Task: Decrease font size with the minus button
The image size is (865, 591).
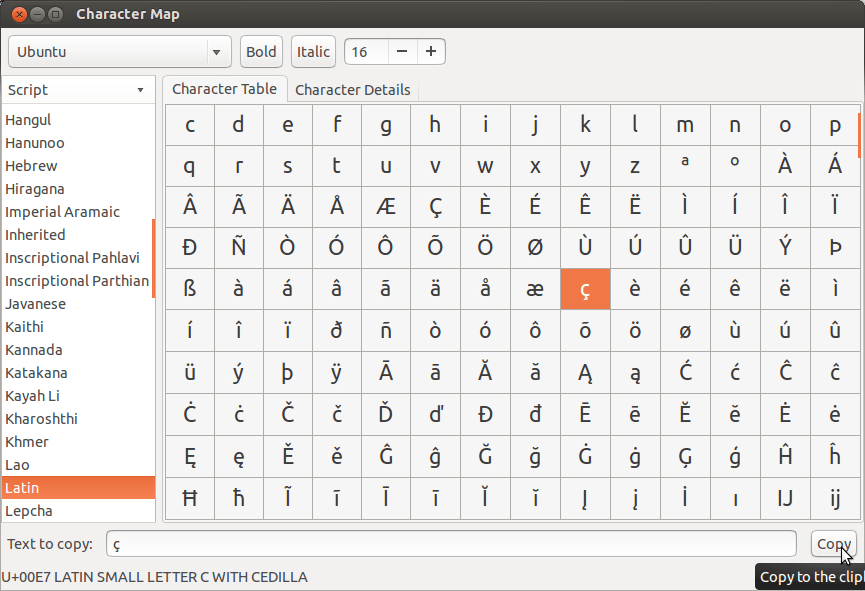Action: (401, 51)
